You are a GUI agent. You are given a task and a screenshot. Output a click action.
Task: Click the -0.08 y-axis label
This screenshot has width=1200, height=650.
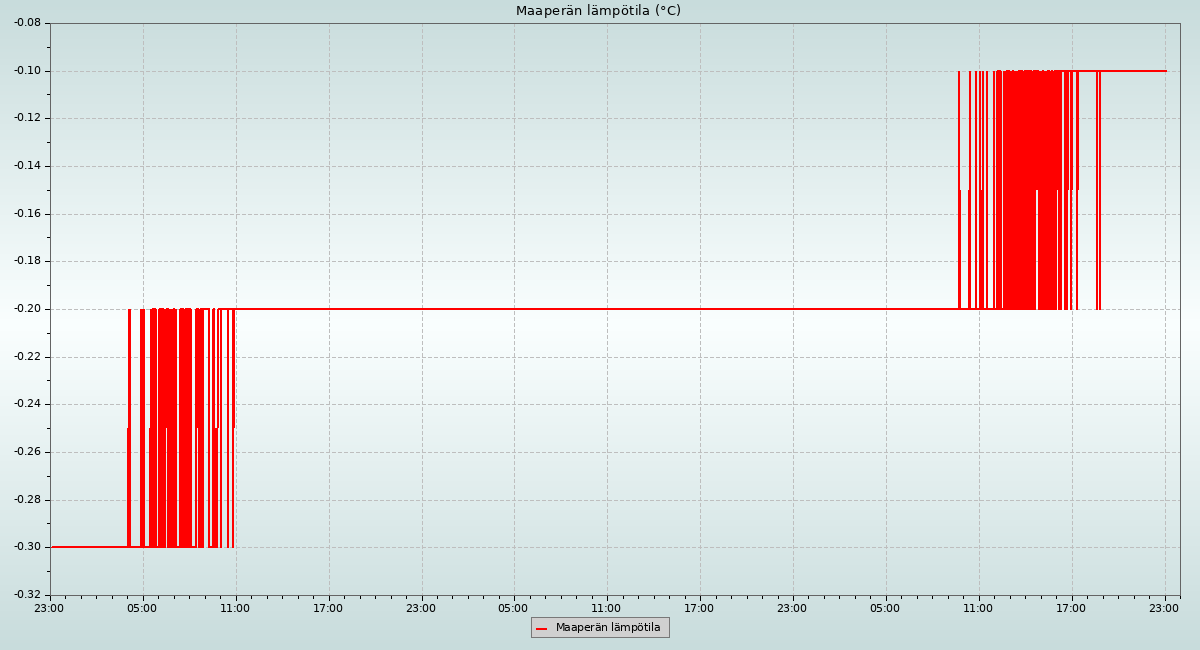[27, 22]
